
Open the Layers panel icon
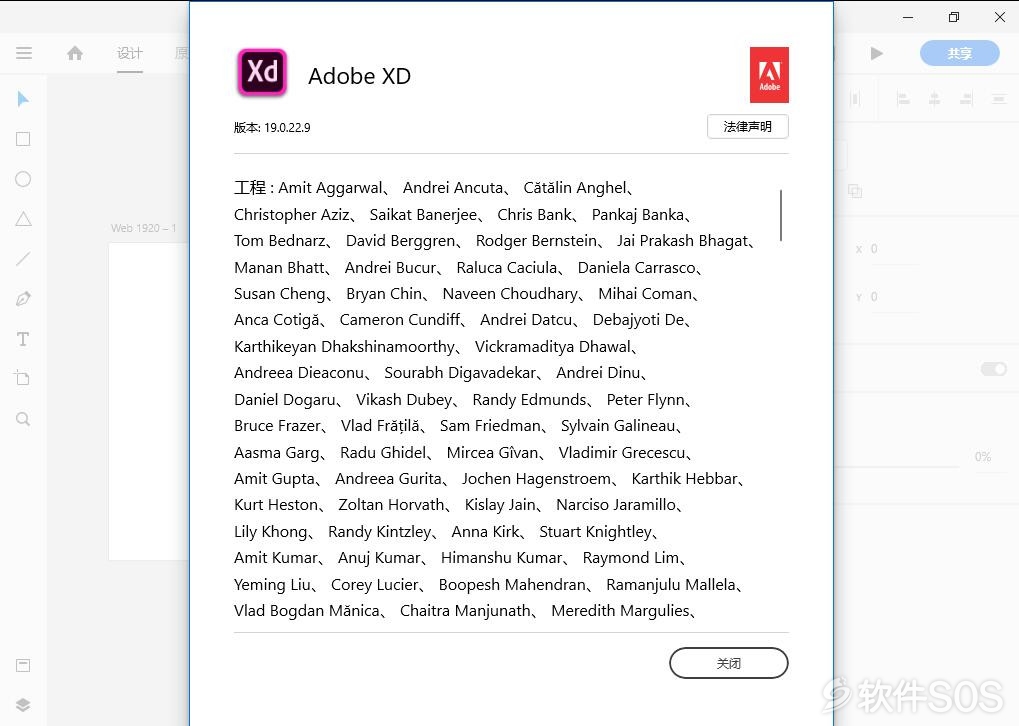[x=23, y=705]
